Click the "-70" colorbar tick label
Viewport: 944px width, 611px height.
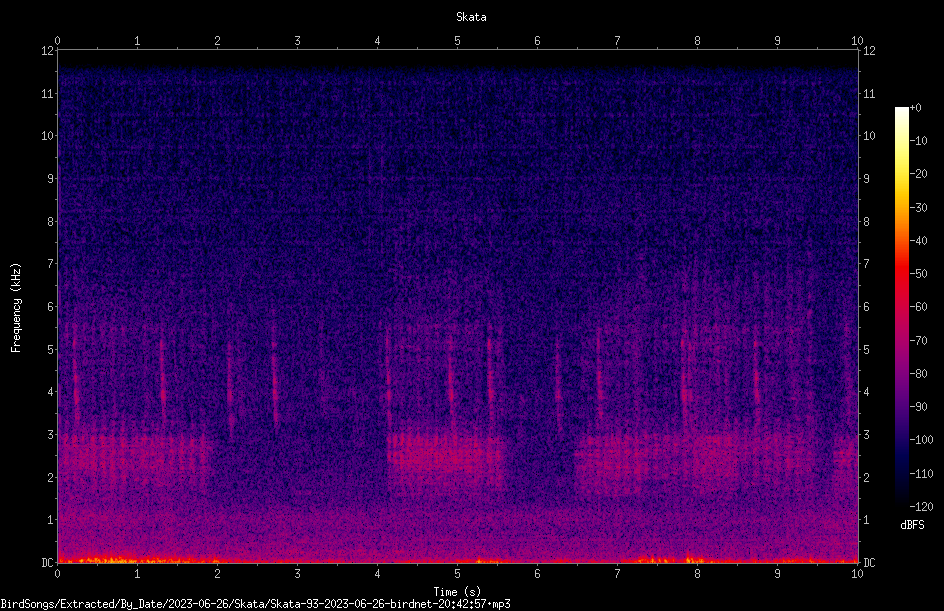pos(919,341)
